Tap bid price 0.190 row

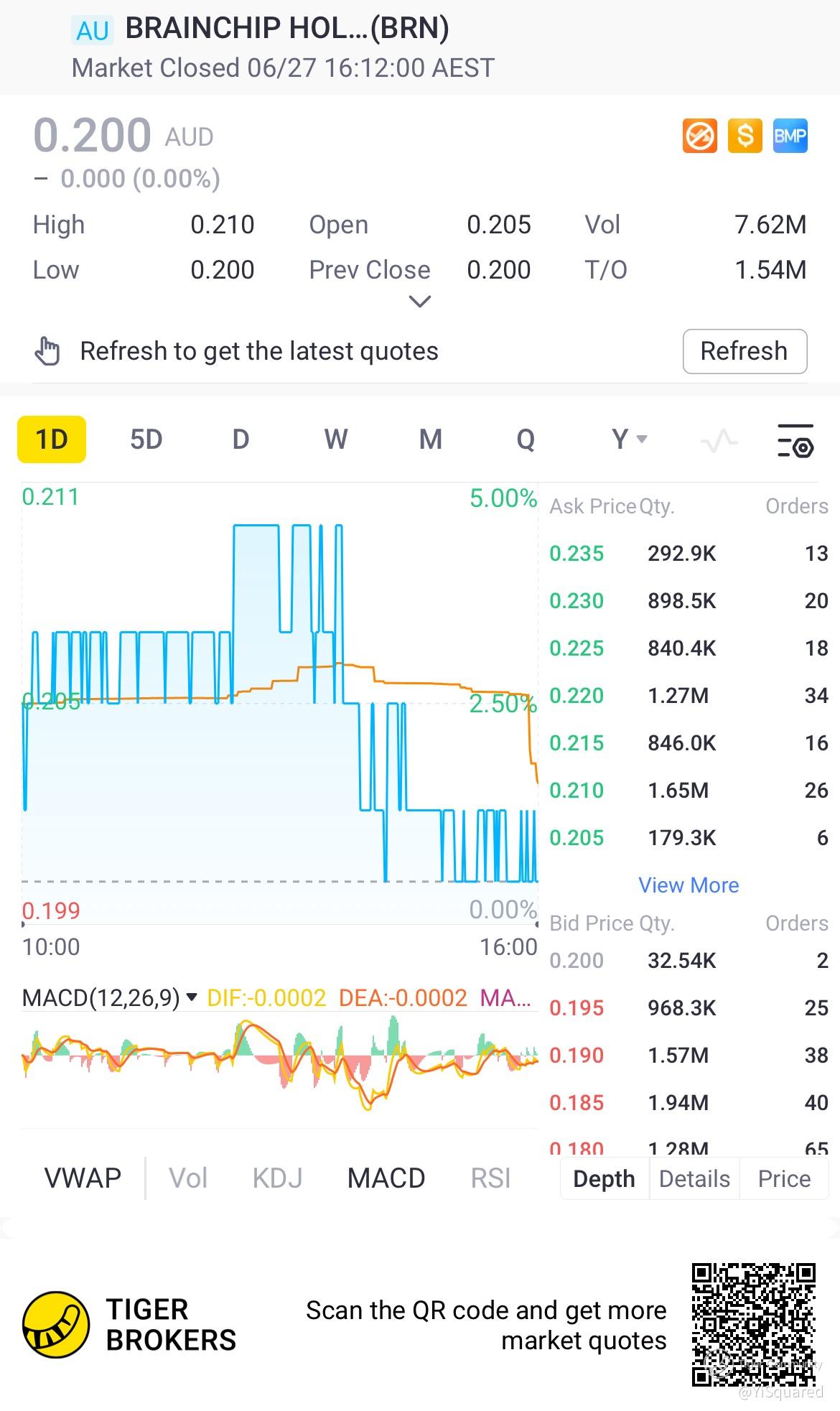689,1055
